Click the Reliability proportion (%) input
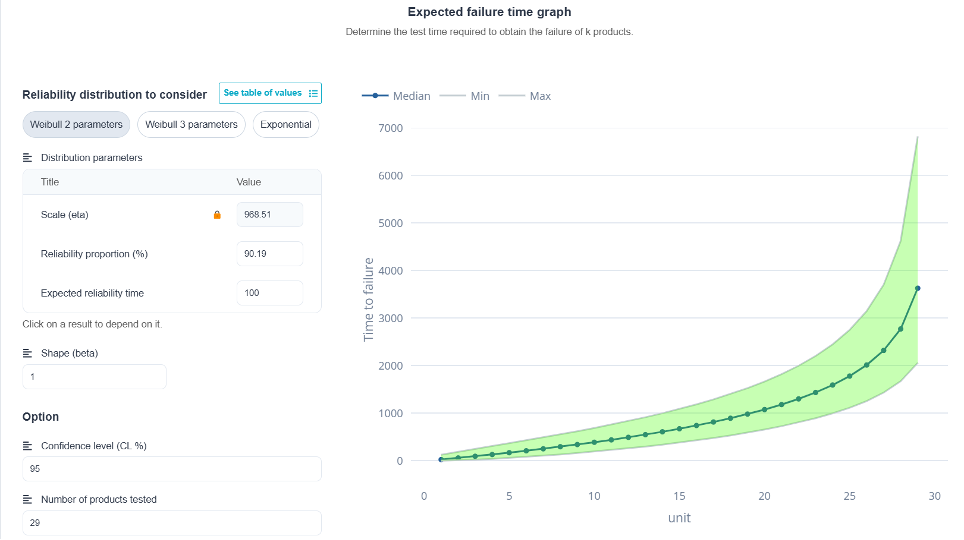The image size is (964, 540). click(269, 254)
